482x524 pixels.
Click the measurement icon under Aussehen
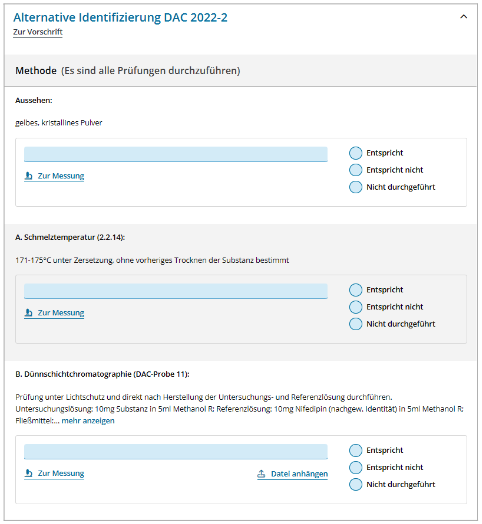(x=29, y=176)
